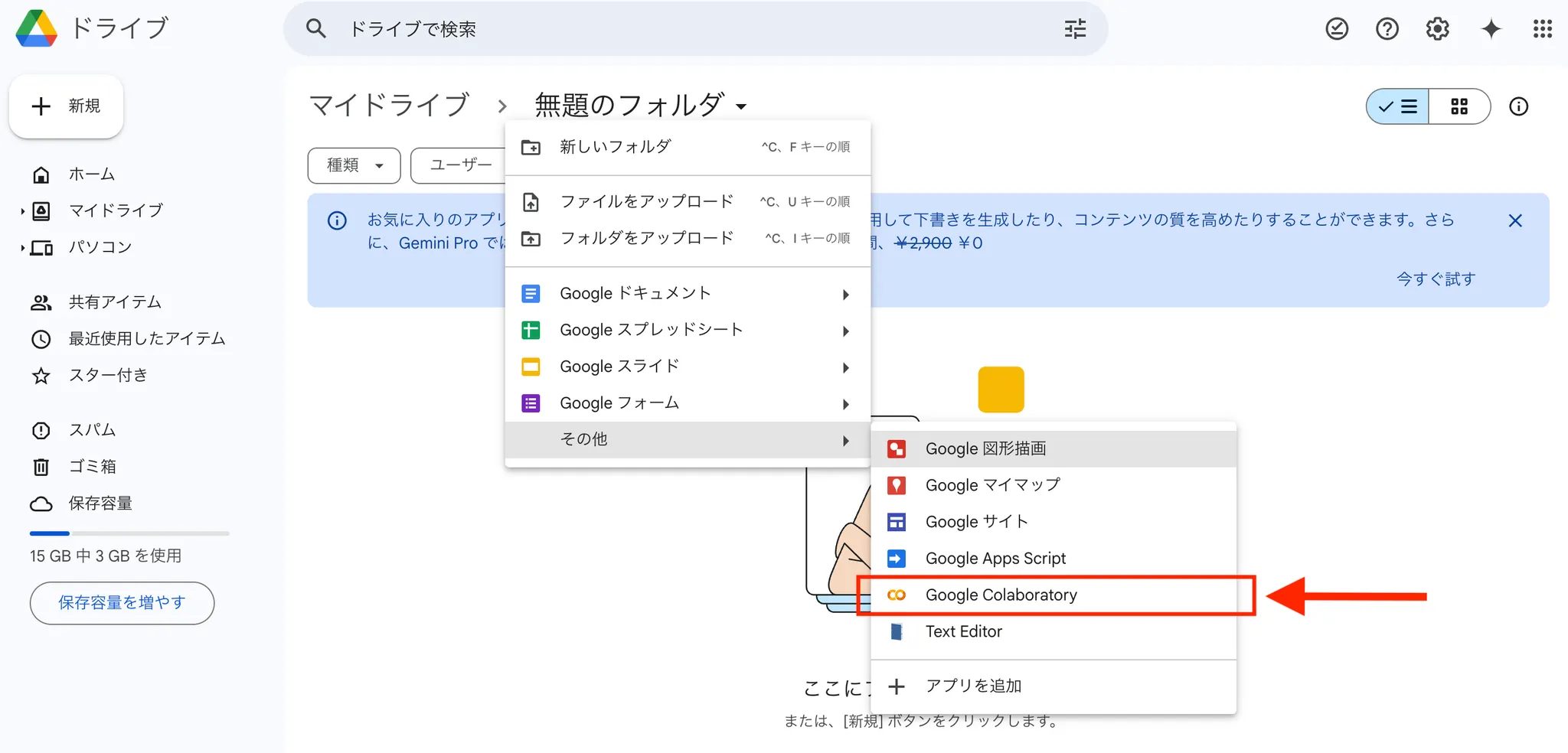Screen dimensions: 1568x753
Task: Click the Google サイト icon
Action: tap(897, 522)
